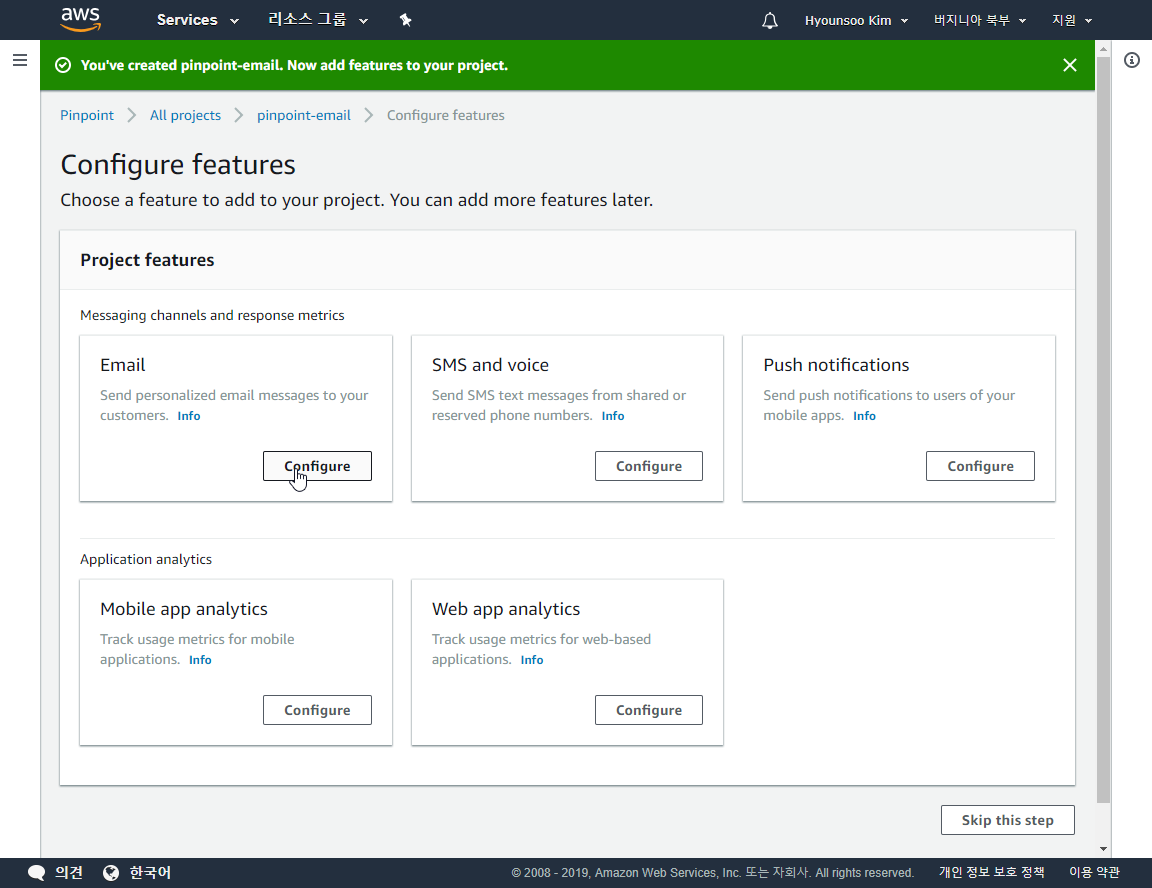Open Info link for Push notifications
Viewport: 1152px width, 888px height.
[x=864, y=416]
